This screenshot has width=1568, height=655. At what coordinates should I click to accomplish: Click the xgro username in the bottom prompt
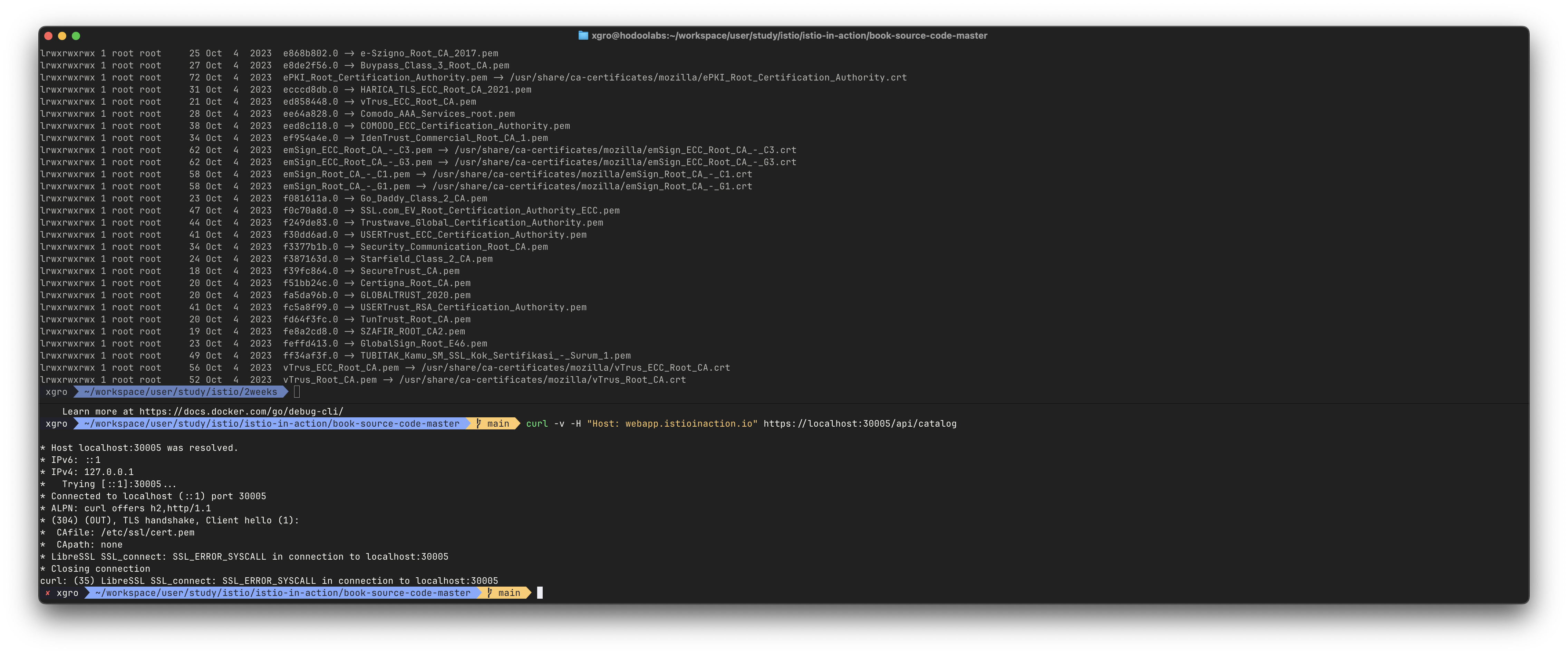(x=68, y=593)
